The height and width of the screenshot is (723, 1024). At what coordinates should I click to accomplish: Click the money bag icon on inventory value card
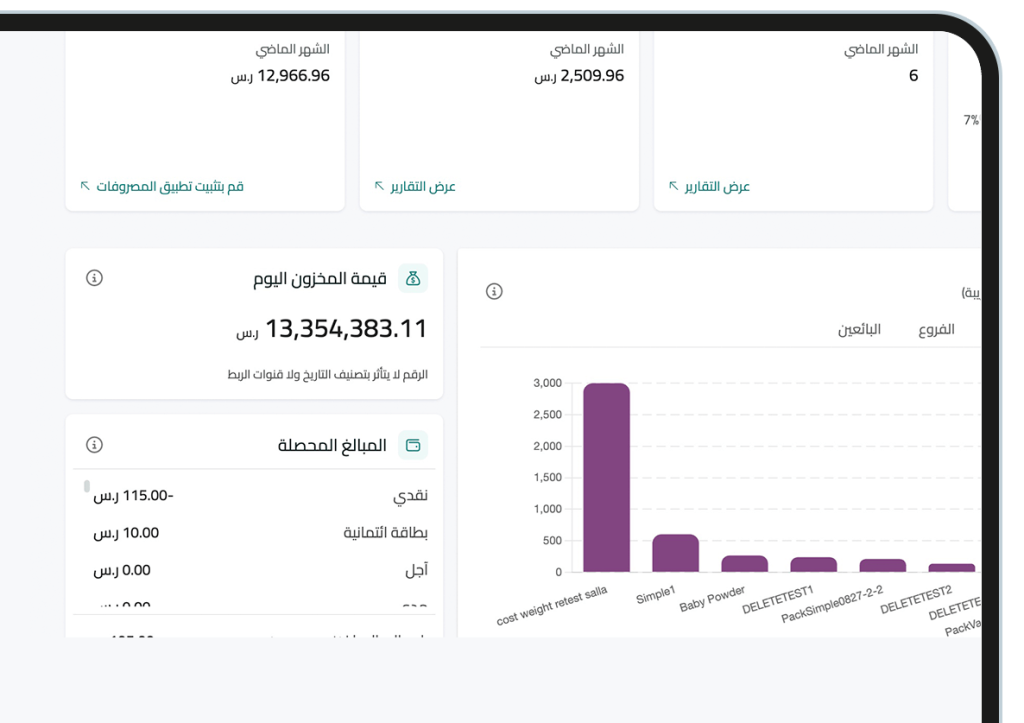coord(413,279)
